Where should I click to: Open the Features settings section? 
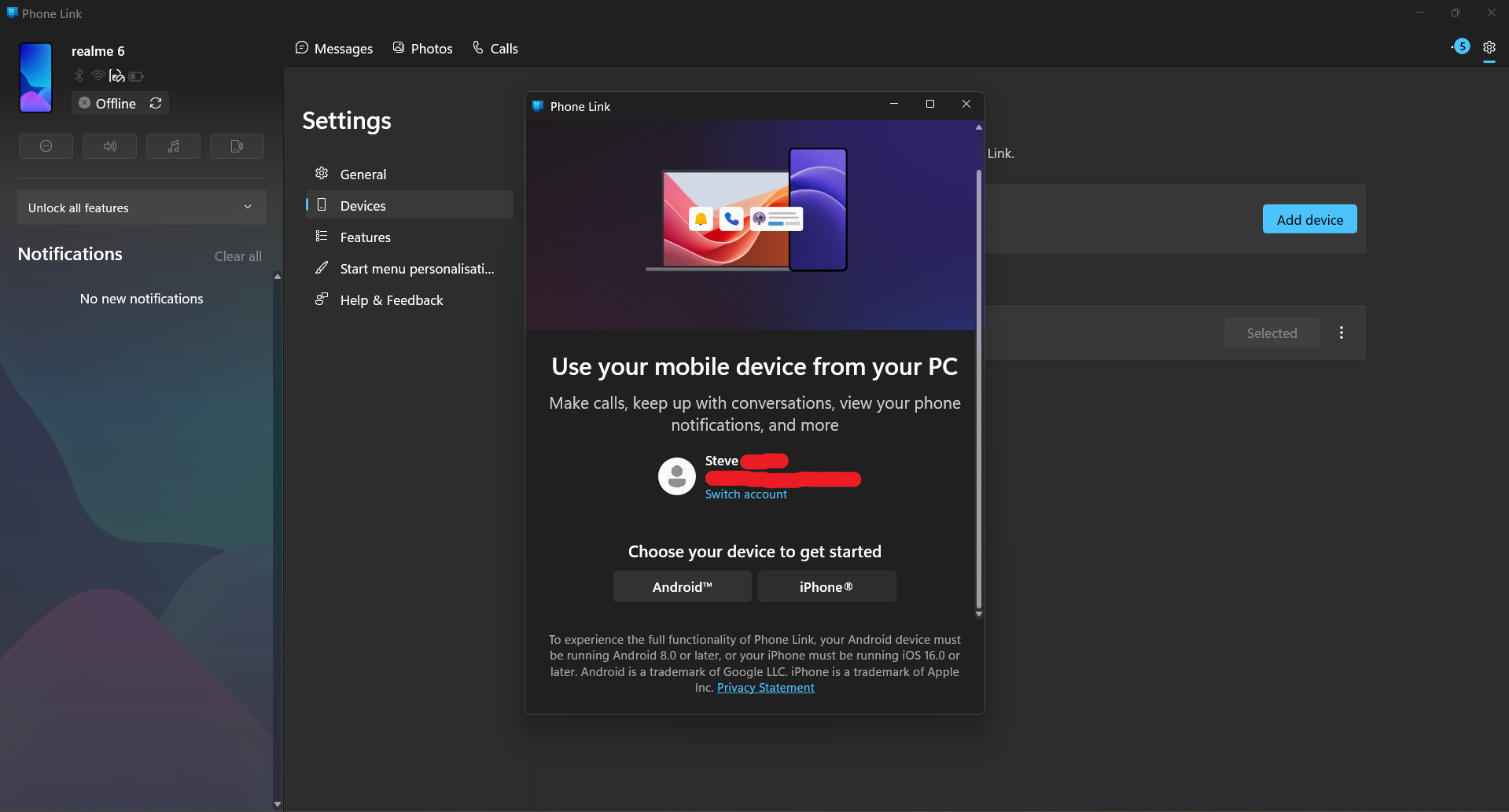click(409, 237)
